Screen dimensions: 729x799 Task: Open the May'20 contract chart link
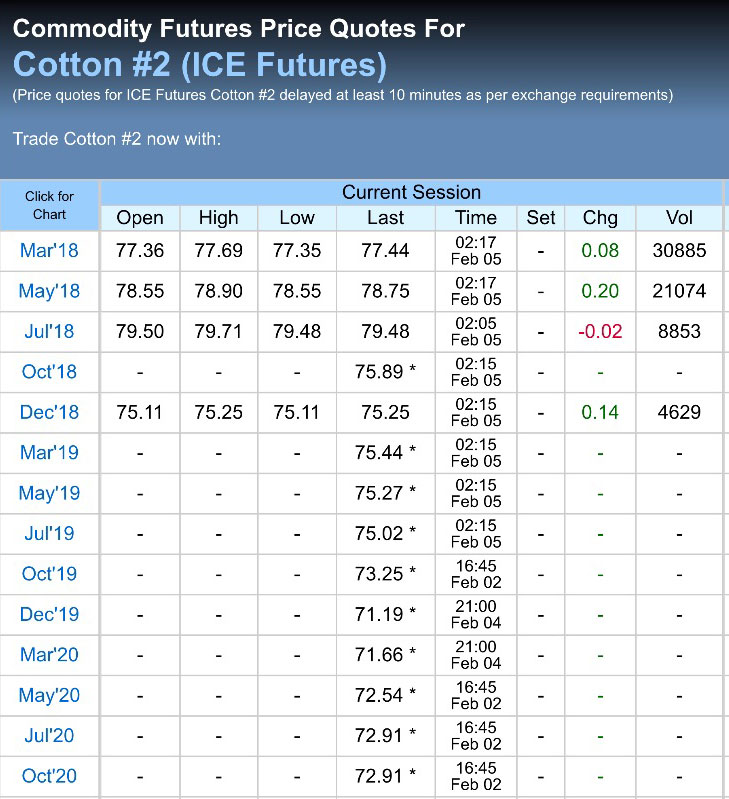[x=49, y=695]
